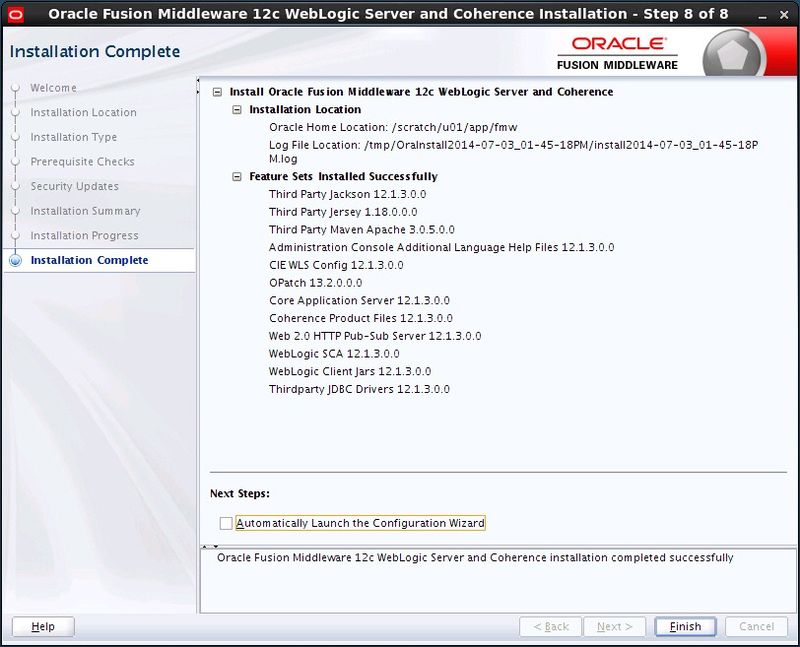Minimize the installer window

click(762, 16)
